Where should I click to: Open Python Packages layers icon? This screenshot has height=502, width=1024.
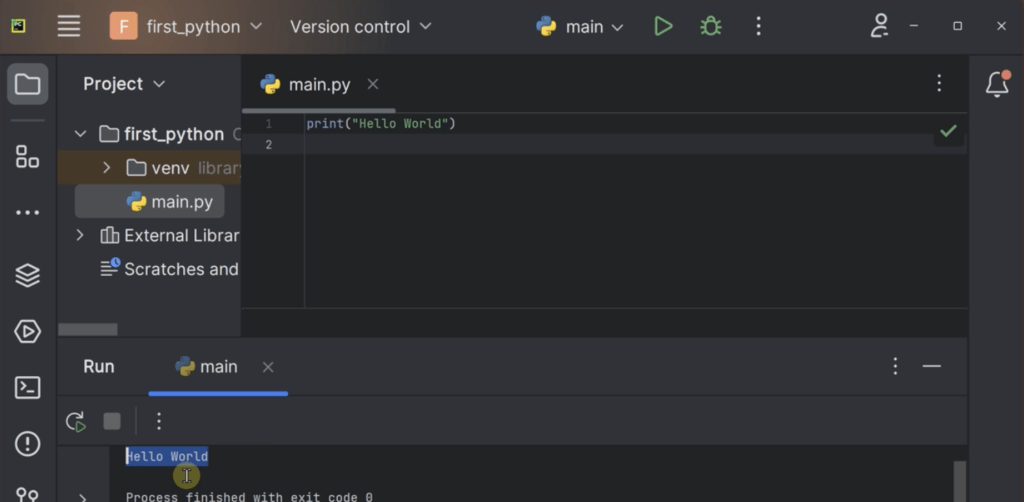(x=28, y=275)
